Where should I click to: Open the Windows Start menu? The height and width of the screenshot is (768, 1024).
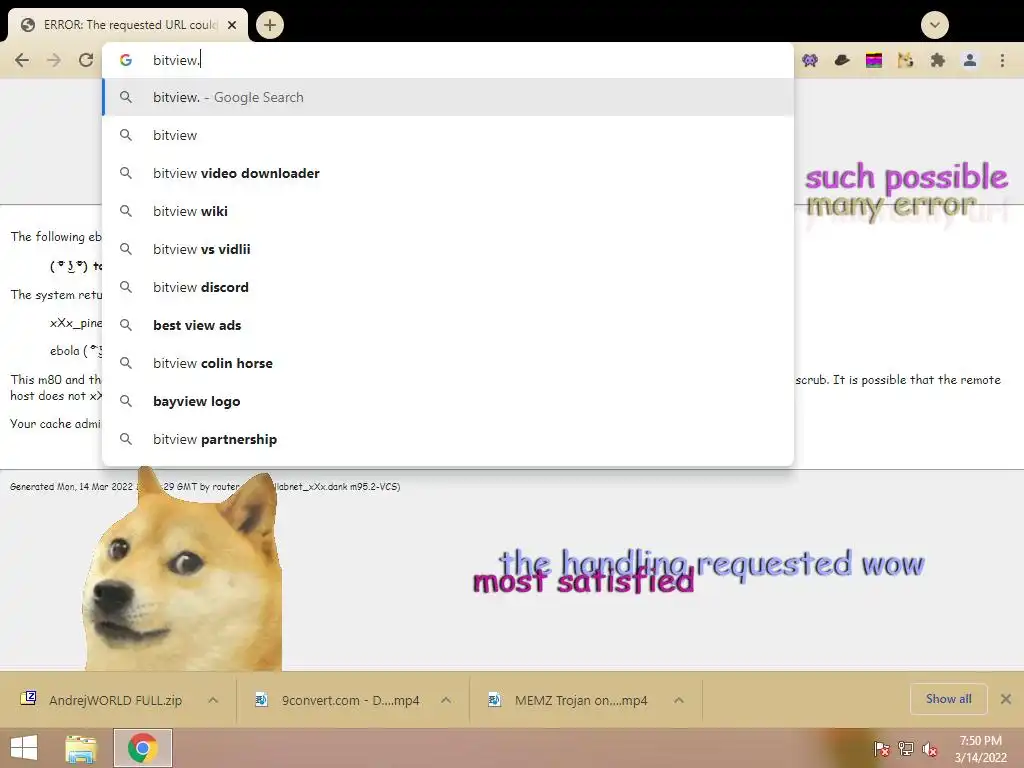[24, 748]
